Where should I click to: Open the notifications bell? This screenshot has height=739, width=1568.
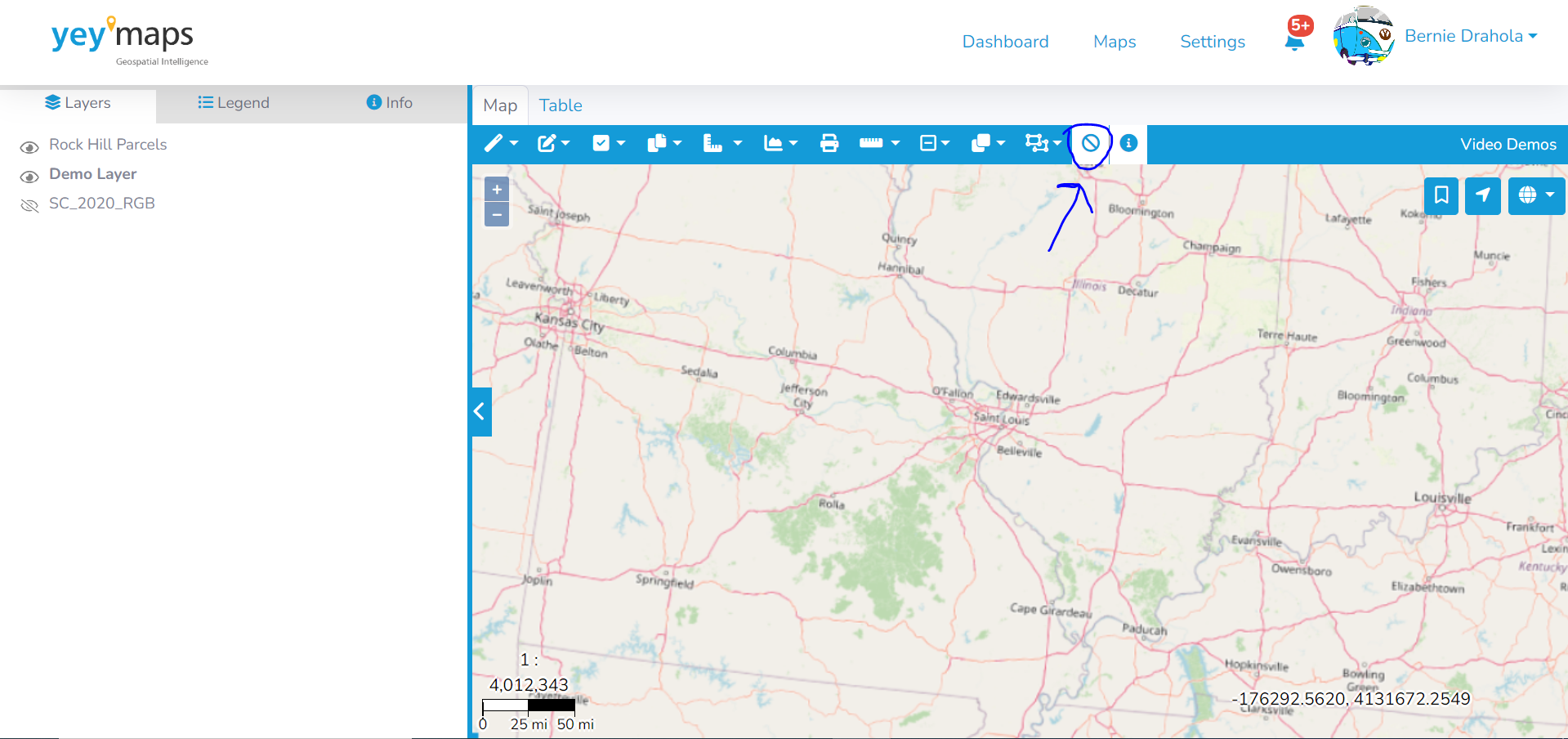[x=1294, y=41]
